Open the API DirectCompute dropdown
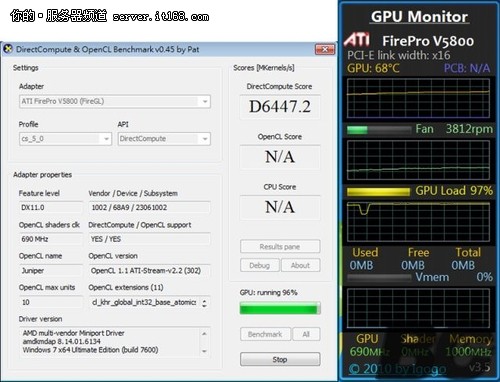The image size is (500, 382). [x=205, y=139]
